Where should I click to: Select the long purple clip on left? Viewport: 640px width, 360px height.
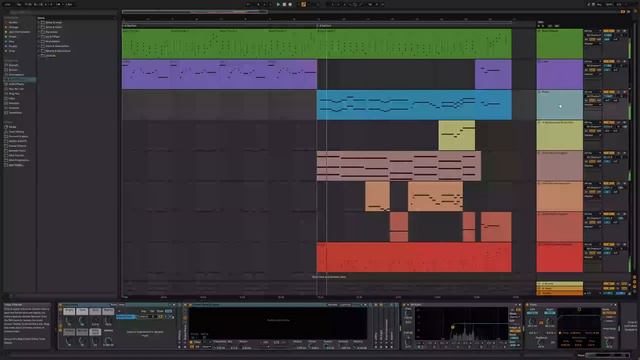point(219,74)
